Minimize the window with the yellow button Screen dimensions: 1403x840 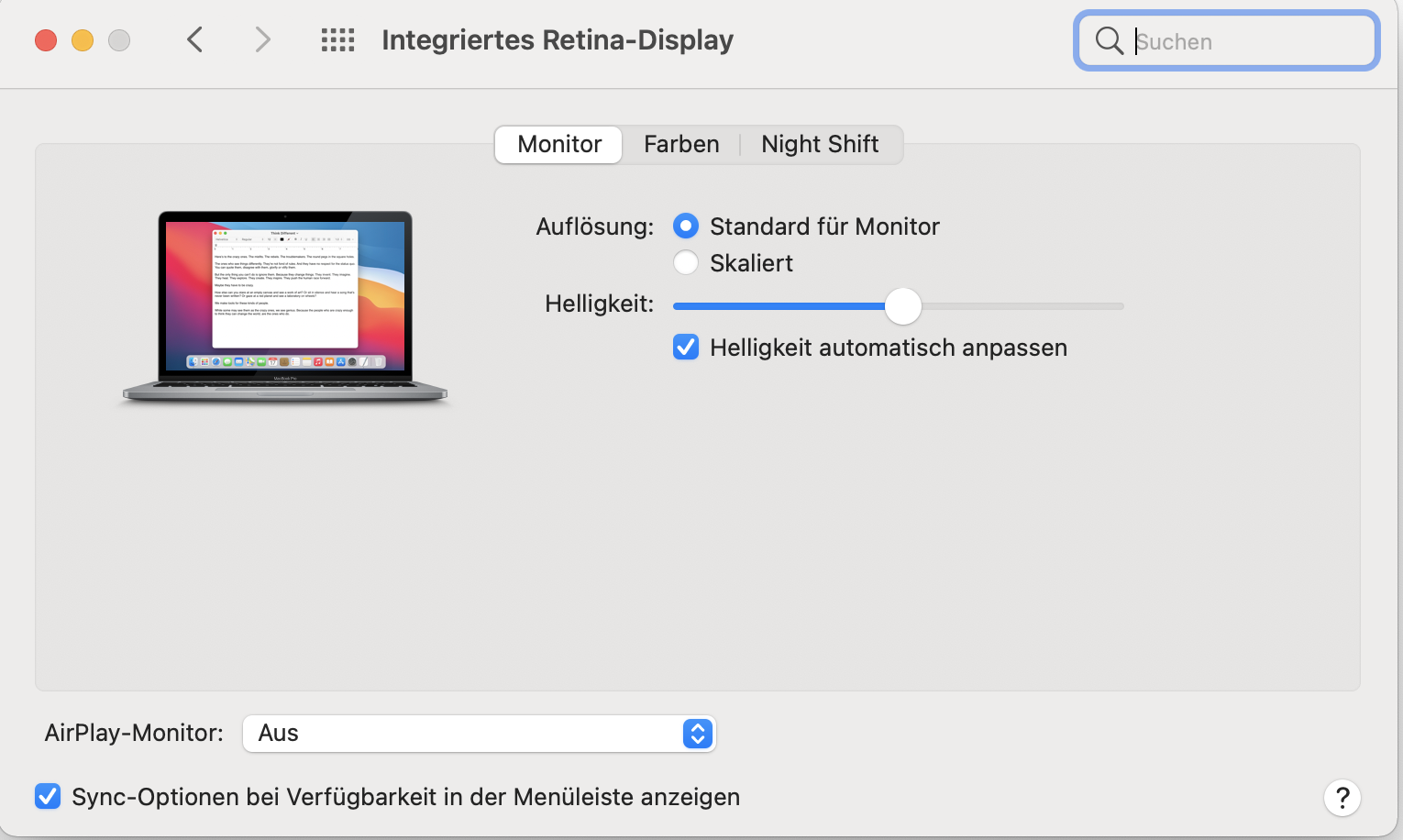(x=83, y=40)
